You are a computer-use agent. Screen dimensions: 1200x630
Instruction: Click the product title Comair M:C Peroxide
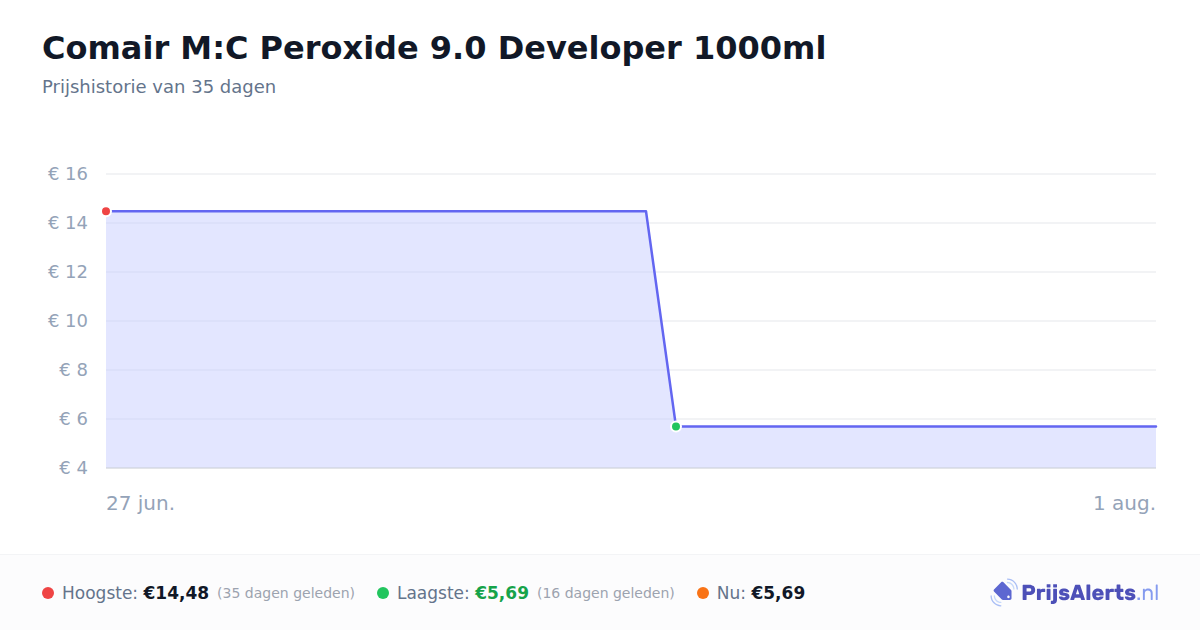434,48
